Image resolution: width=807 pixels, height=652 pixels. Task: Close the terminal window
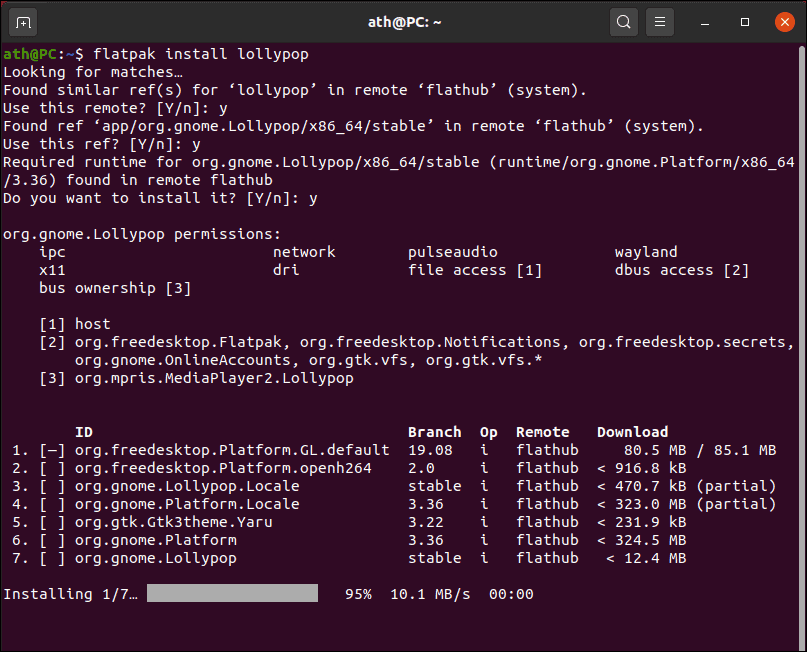click(x=784, y=22)
